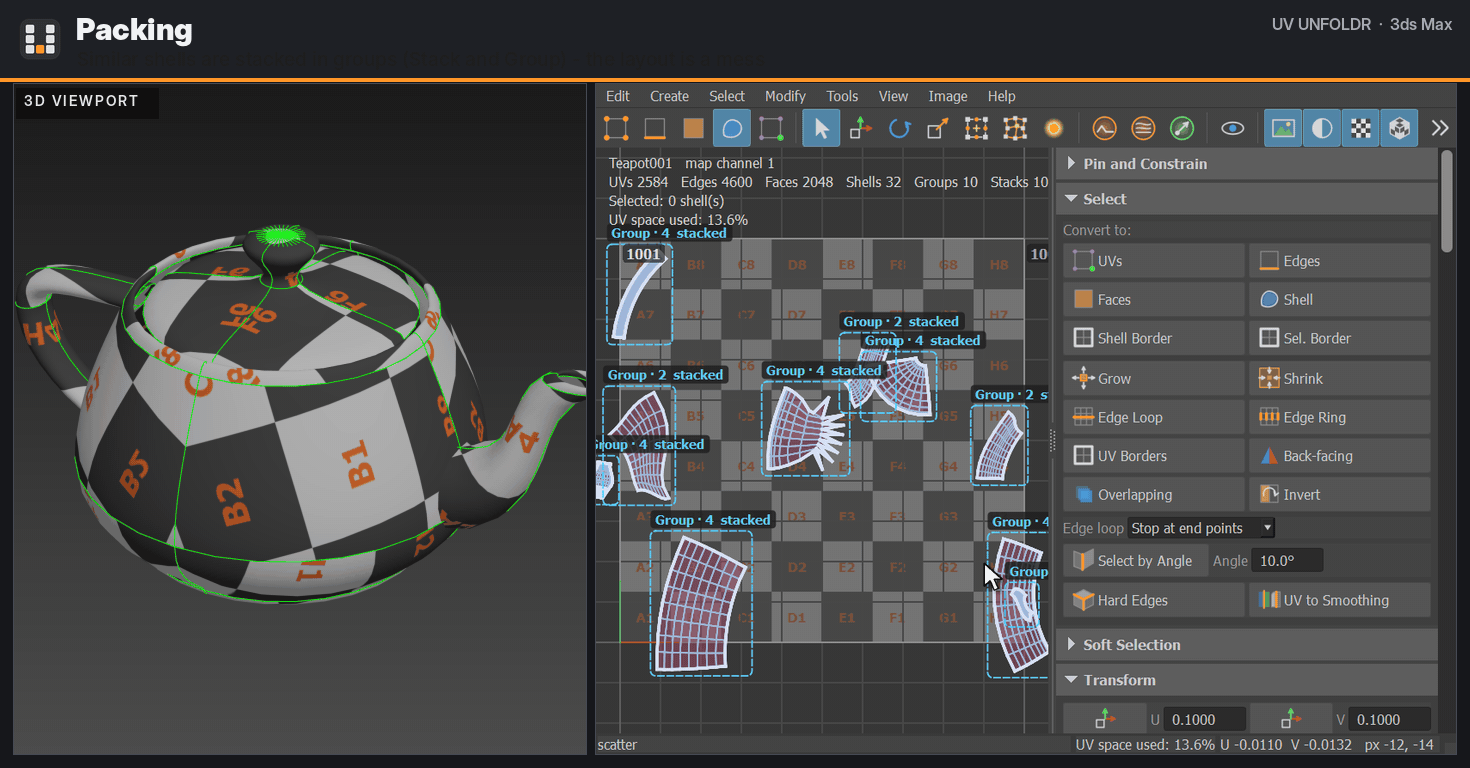Click the relax curve tool icon
Image resolution: width=1470 pixels, height=768 pixels.
(1104, 128)
